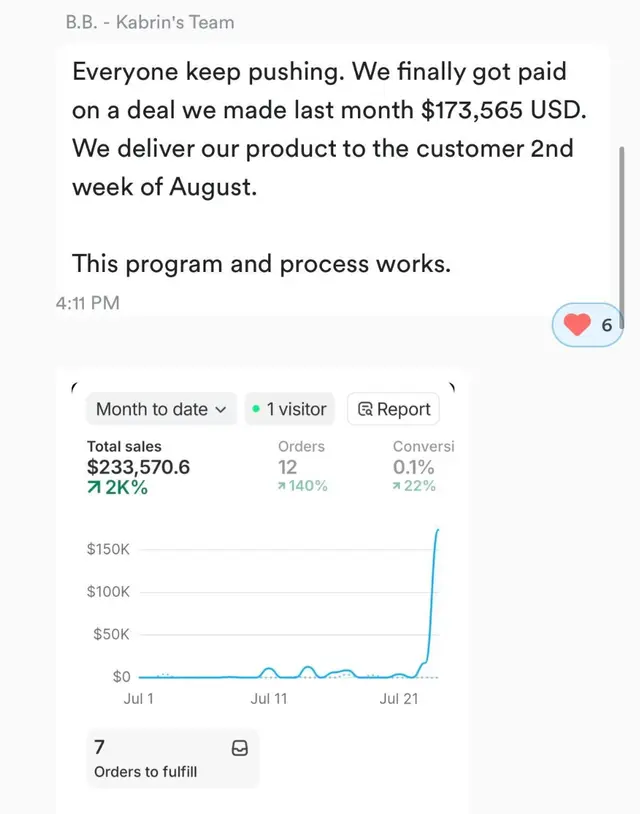Open the Report button
Viewport: 640px width, 814px height.
point(393,409)
